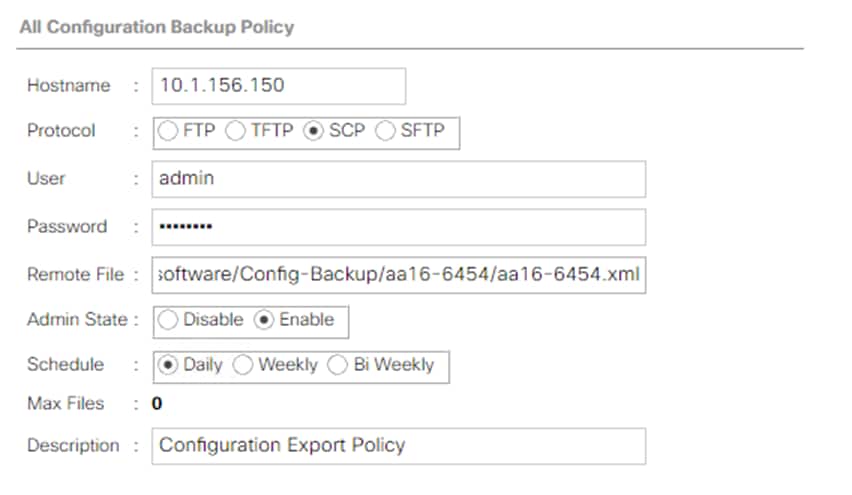Set Admin State to Disable
The height and width of the screenshot is (495, 852).
(x=169, y=321)
